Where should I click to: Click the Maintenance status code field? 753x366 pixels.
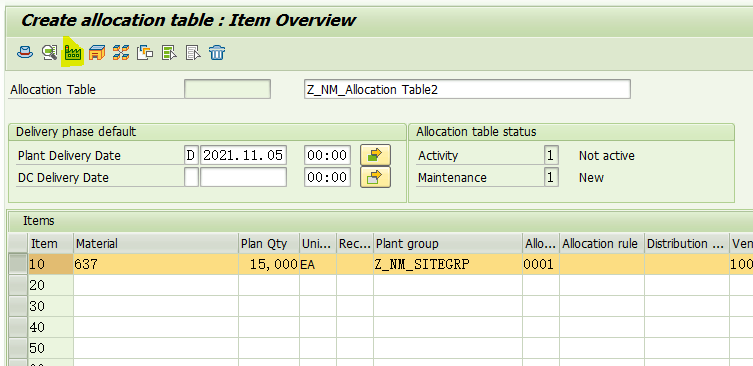click(551, 177)
